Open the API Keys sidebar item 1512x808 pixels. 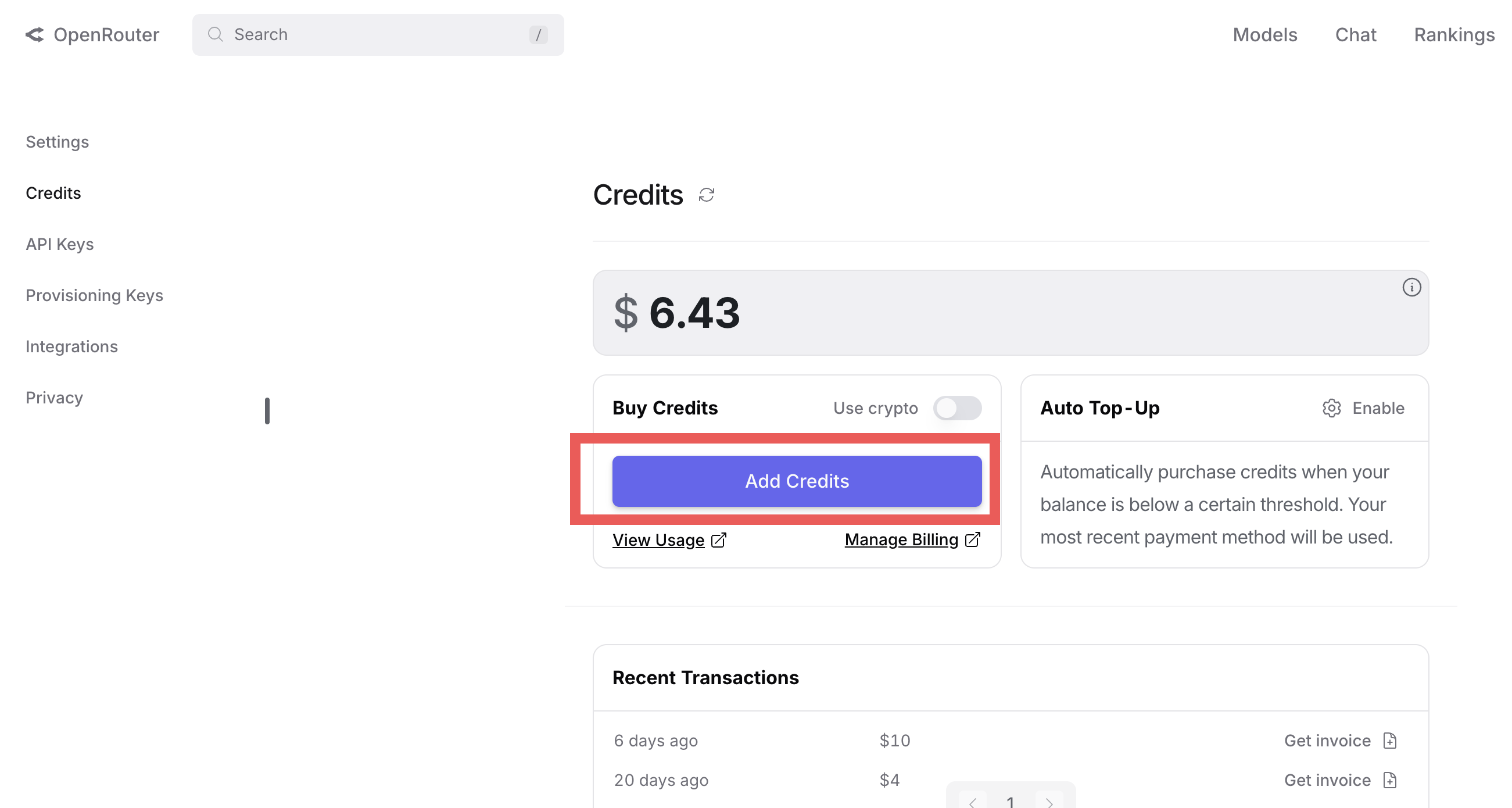pos(60,244)
